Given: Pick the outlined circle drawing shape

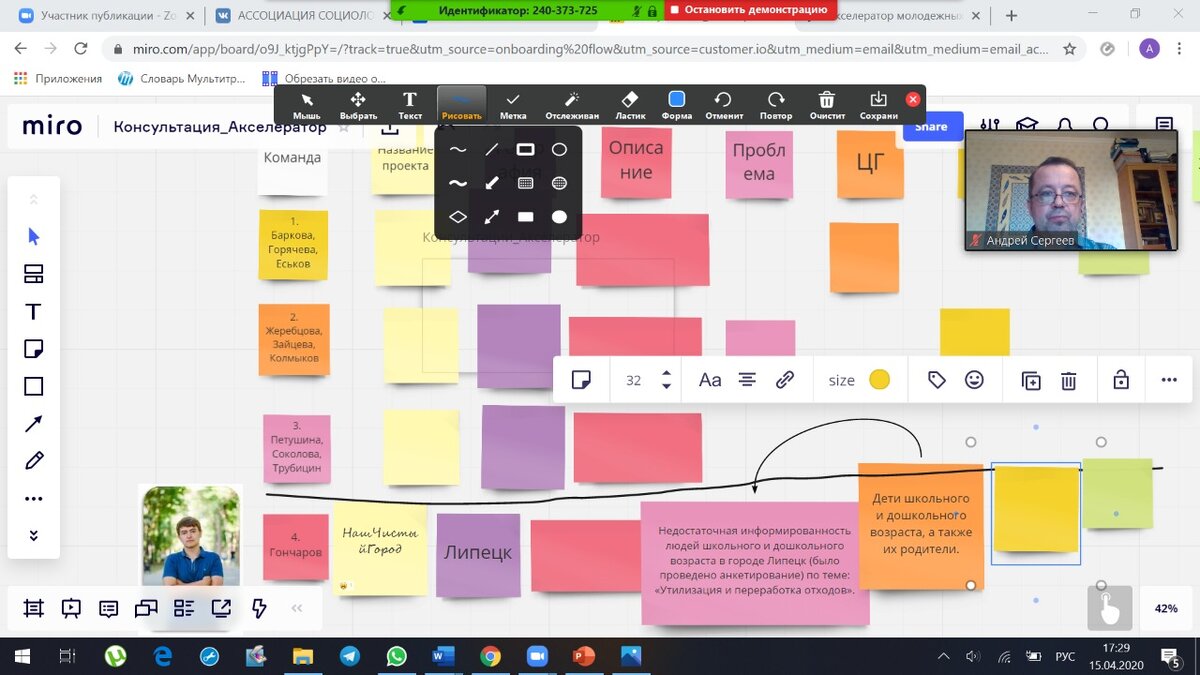Looking at the screenshot, I should (x=559, y=150).
